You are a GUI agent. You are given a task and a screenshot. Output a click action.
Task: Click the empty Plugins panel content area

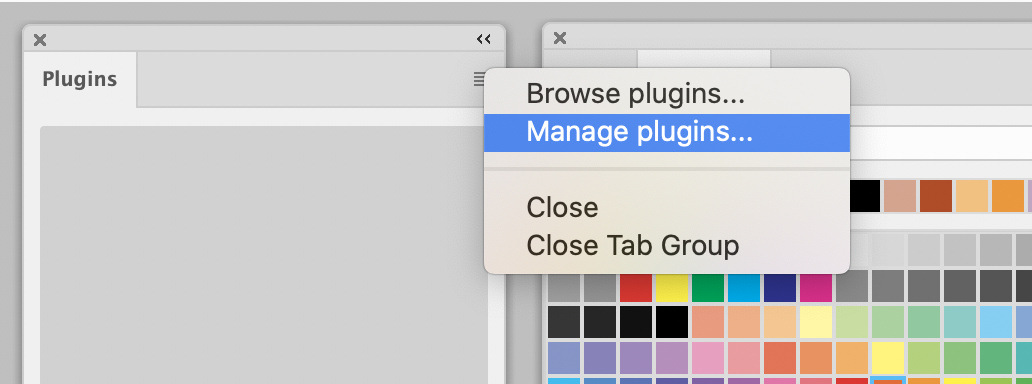(264, 255)
